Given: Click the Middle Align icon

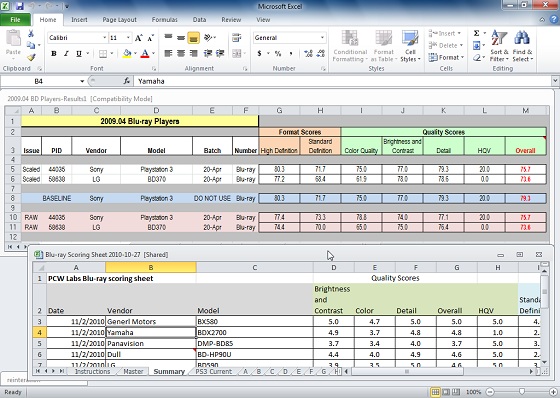Looking at the screenshot, I should tap(181, 37).
